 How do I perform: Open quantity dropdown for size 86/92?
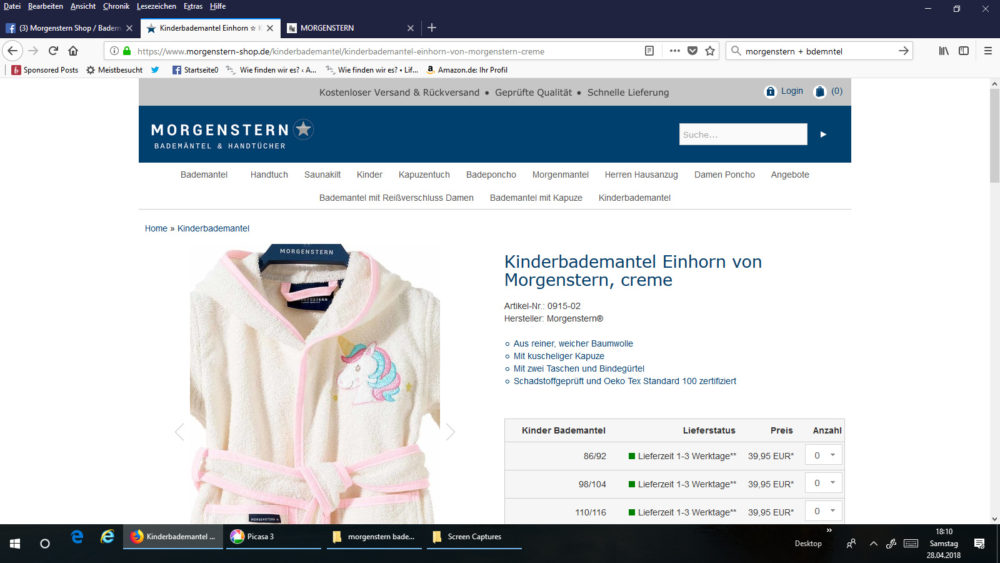[824, 455]
